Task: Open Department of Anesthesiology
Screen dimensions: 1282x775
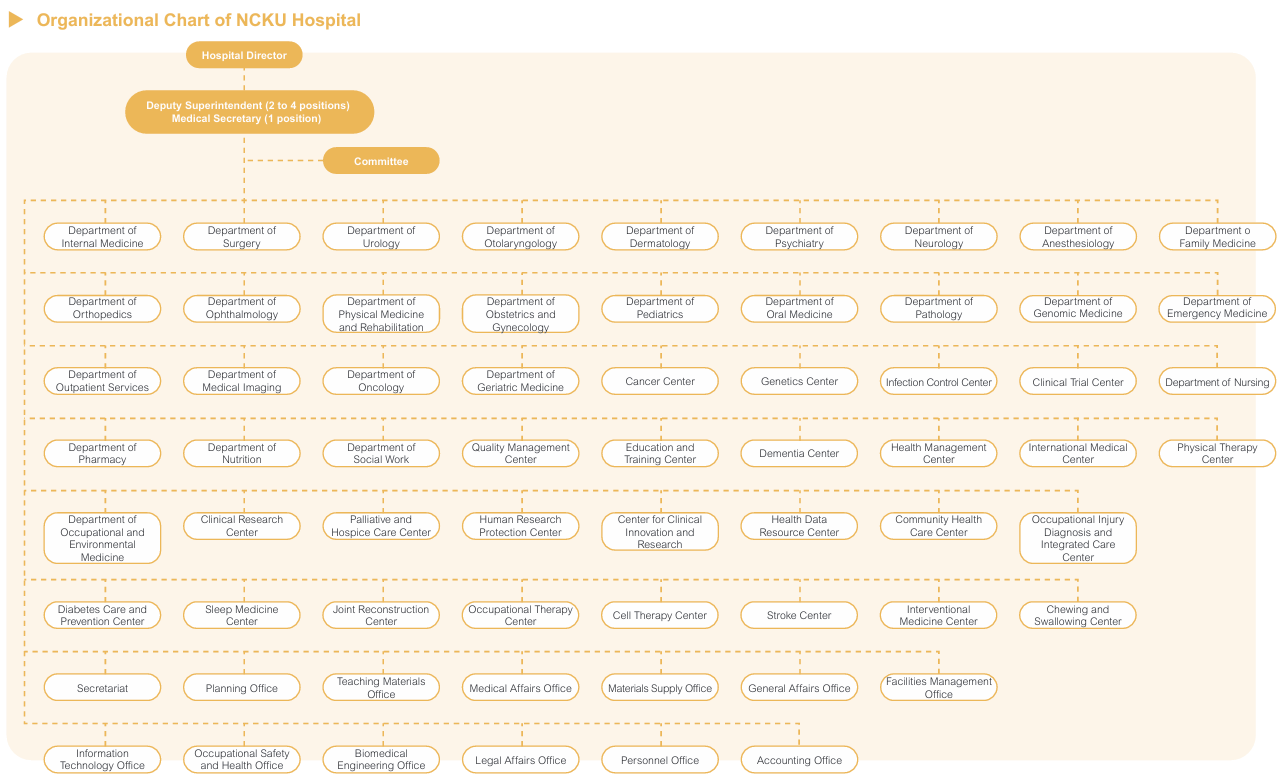Action: tap(1078, 237)
